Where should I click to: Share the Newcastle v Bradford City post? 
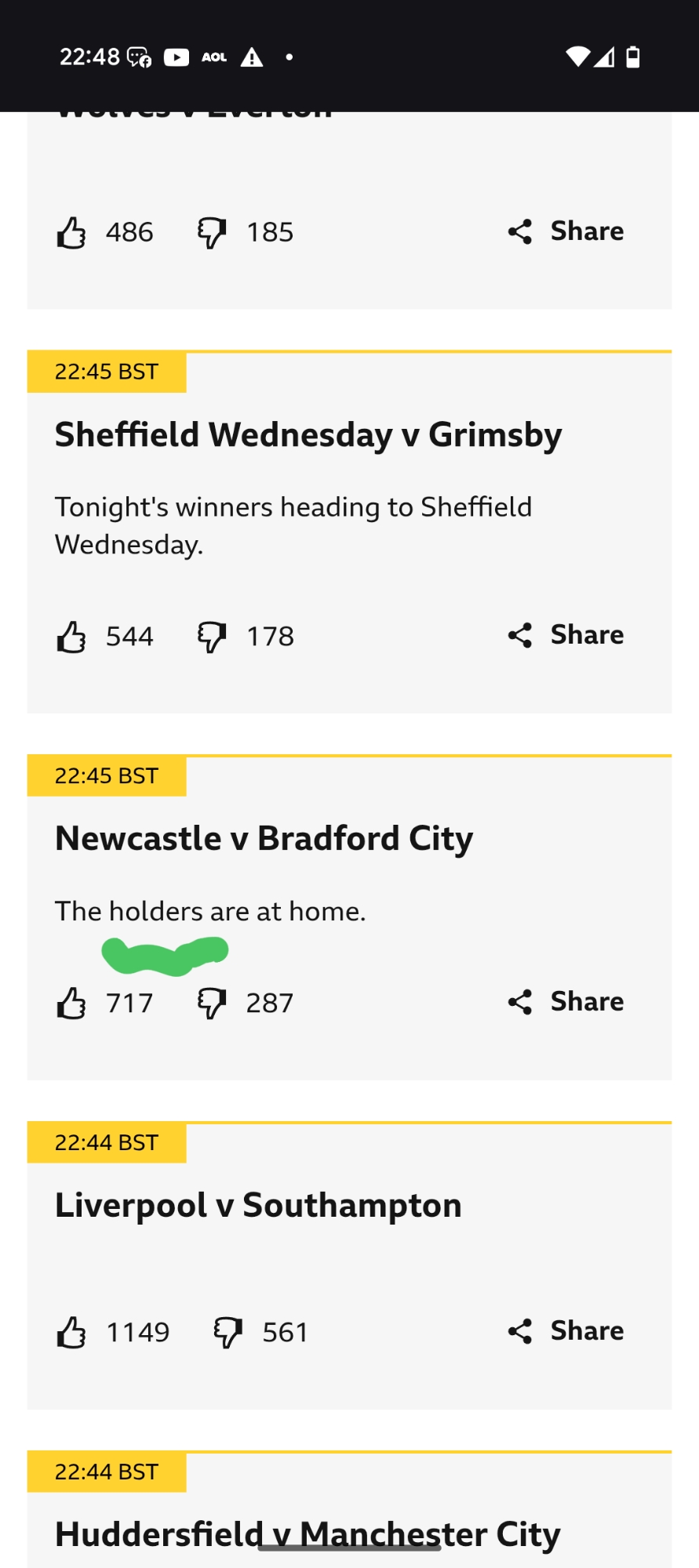(x=566, y=1002)
